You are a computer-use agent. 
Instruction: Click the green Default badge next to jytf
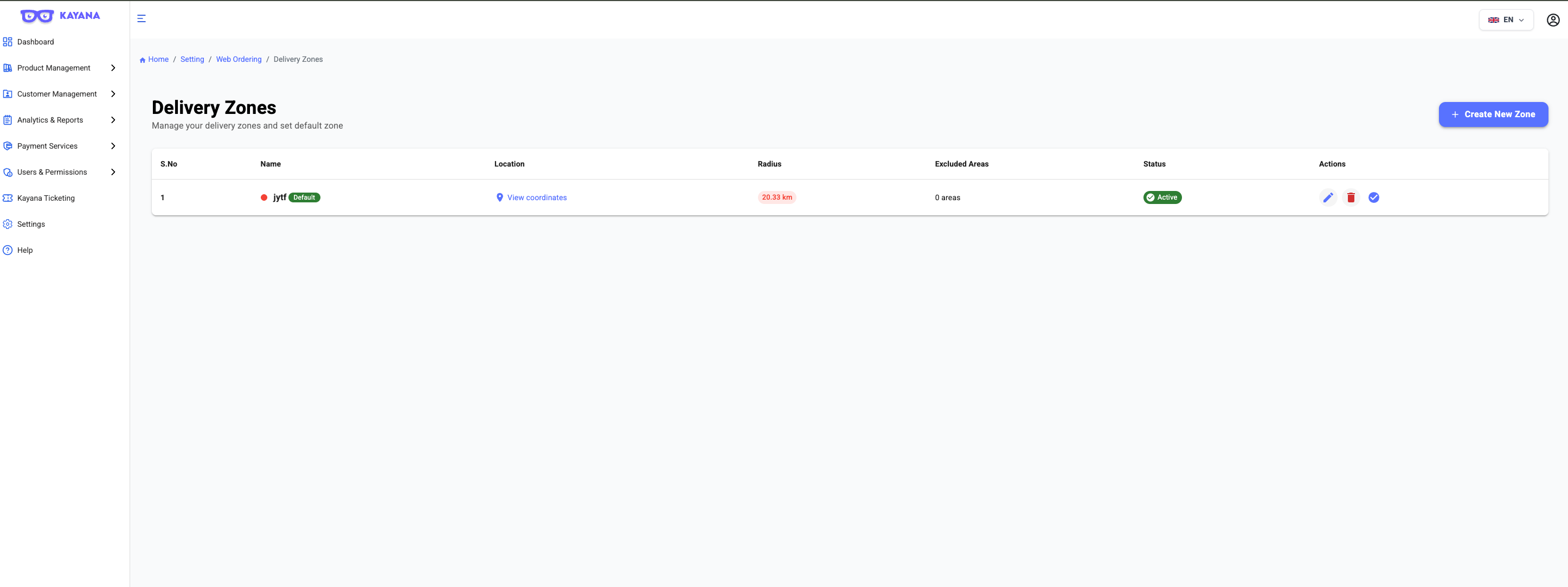coord(304,197)
